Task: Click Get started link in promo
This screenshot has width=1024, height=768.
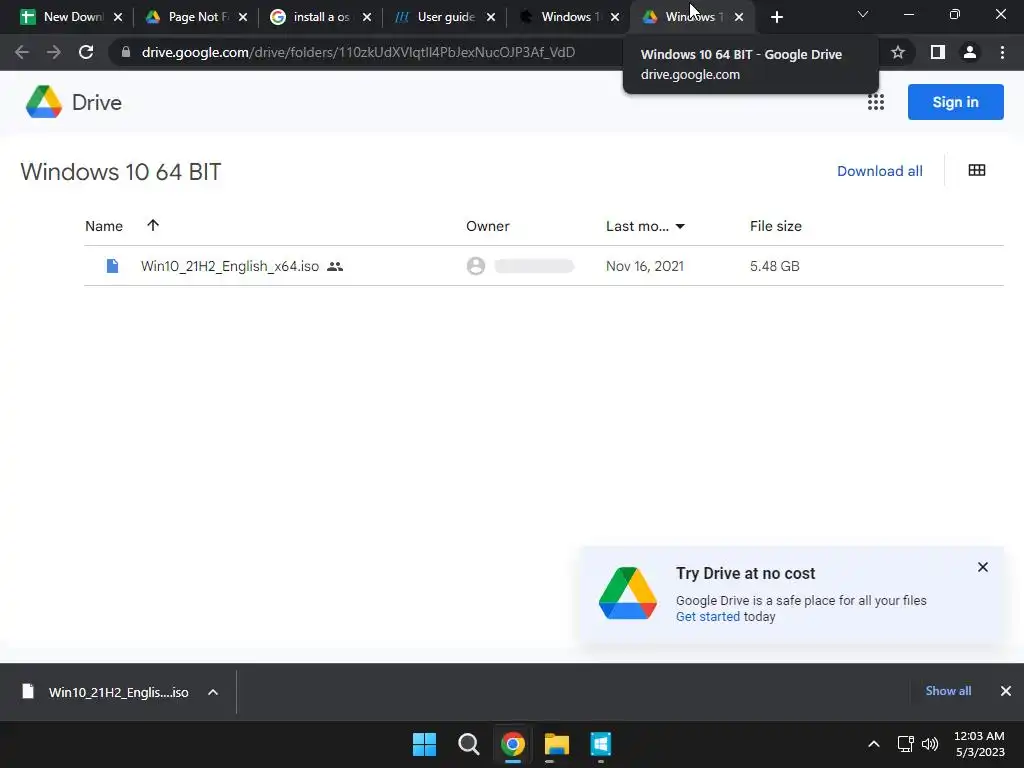Action: point(707,616)
